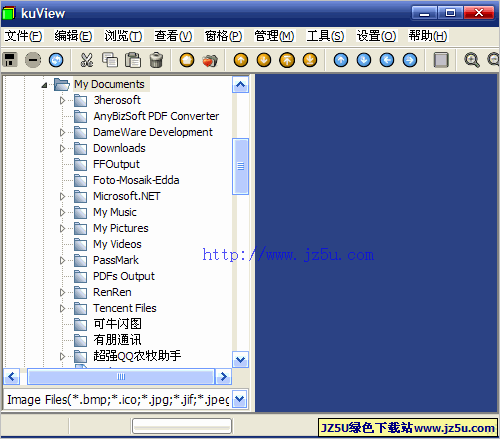Open the 设置(O) menu
The image size is (500, 439).
pos(376,36)
